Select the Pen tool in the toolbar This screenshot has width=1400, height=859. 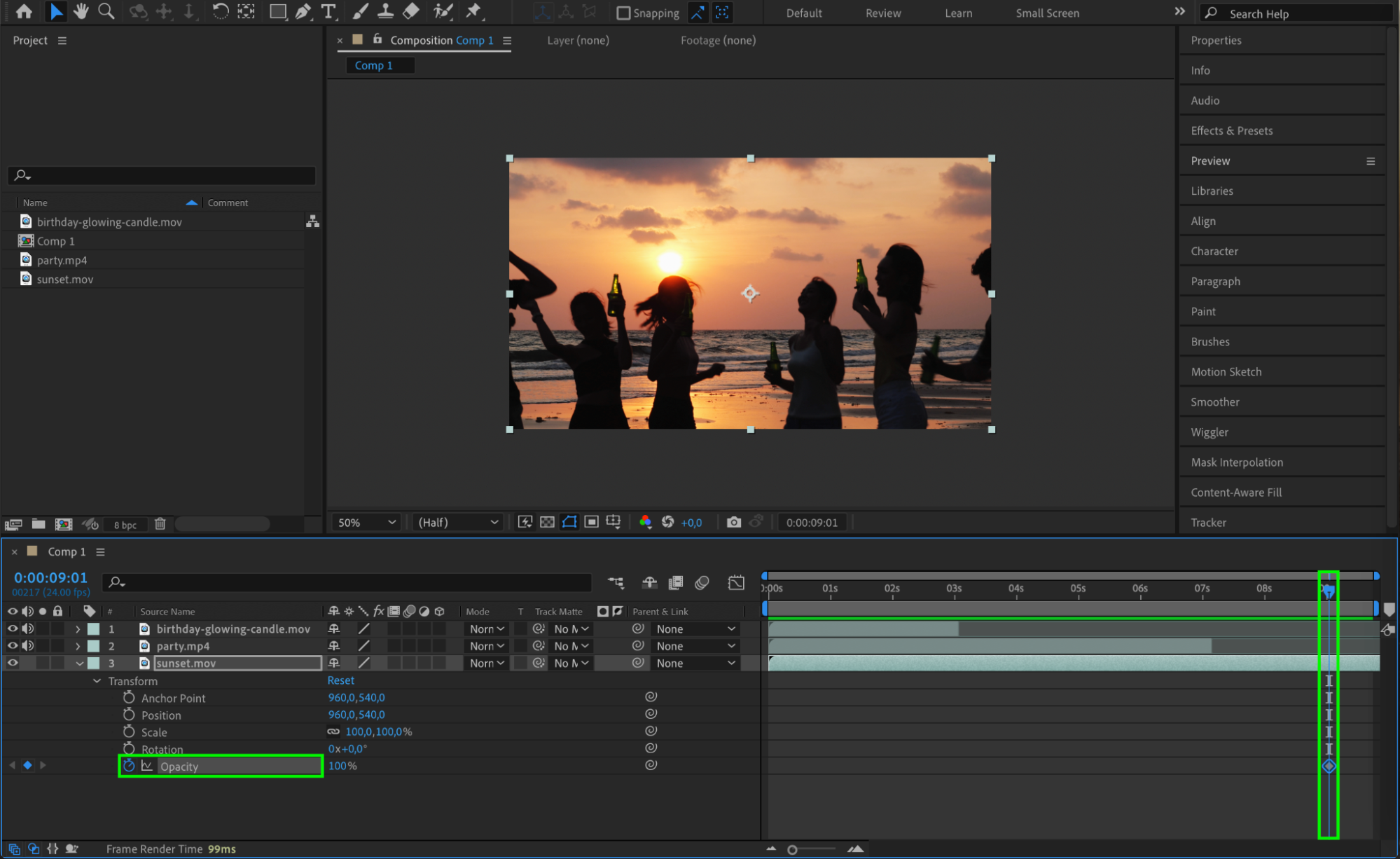coord(303,11)
